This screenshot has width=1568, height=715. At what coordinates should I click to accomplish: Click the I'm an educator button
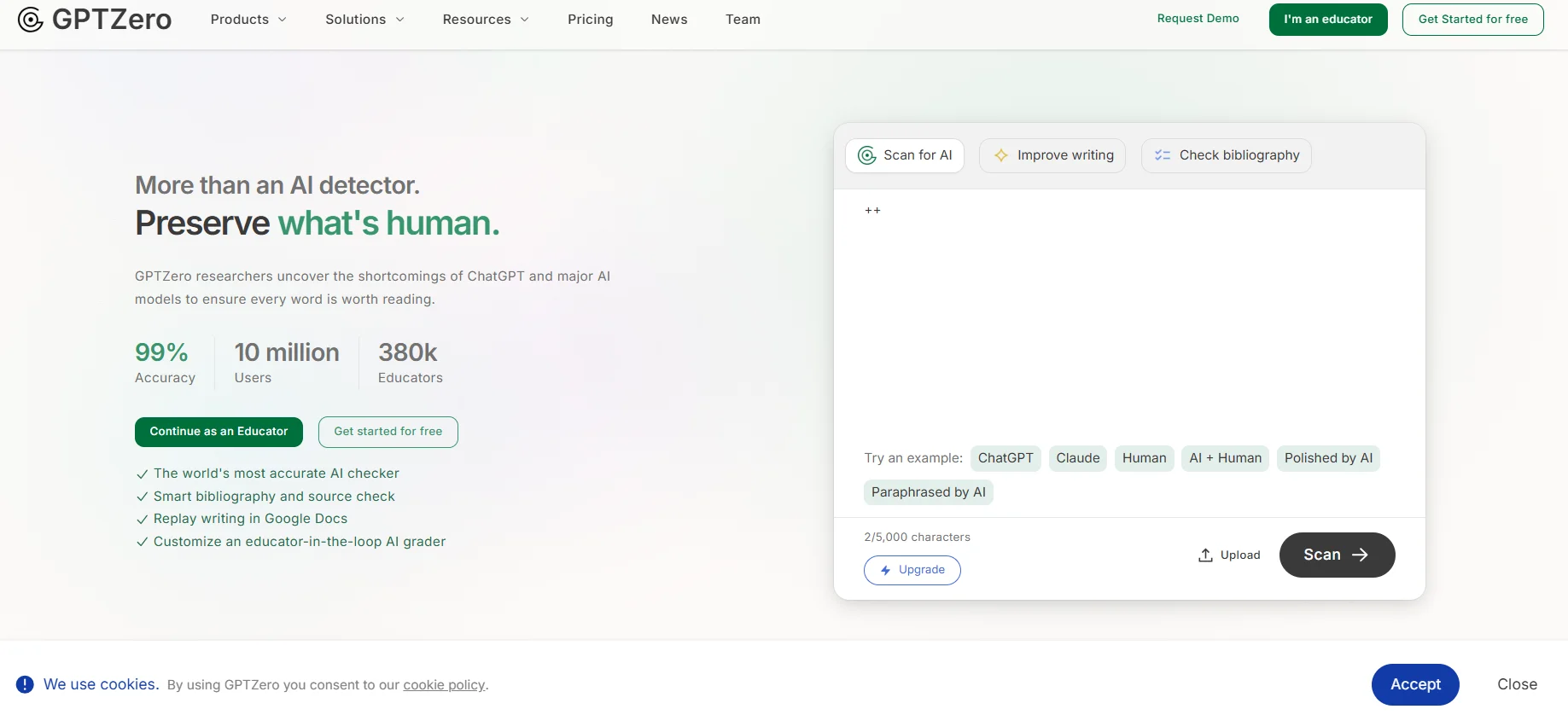pos(1328,20)
